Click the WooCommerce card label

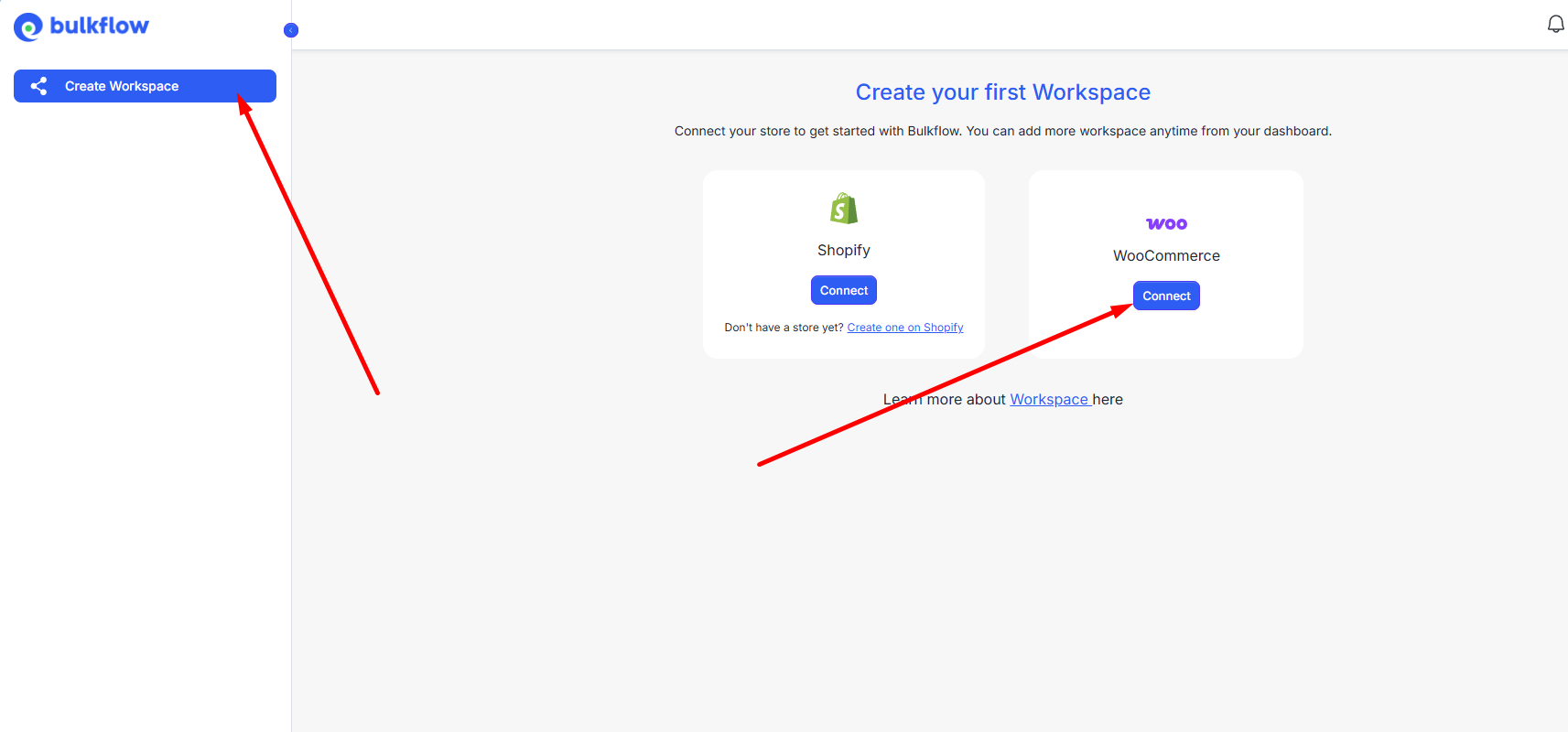[1166, 256]
